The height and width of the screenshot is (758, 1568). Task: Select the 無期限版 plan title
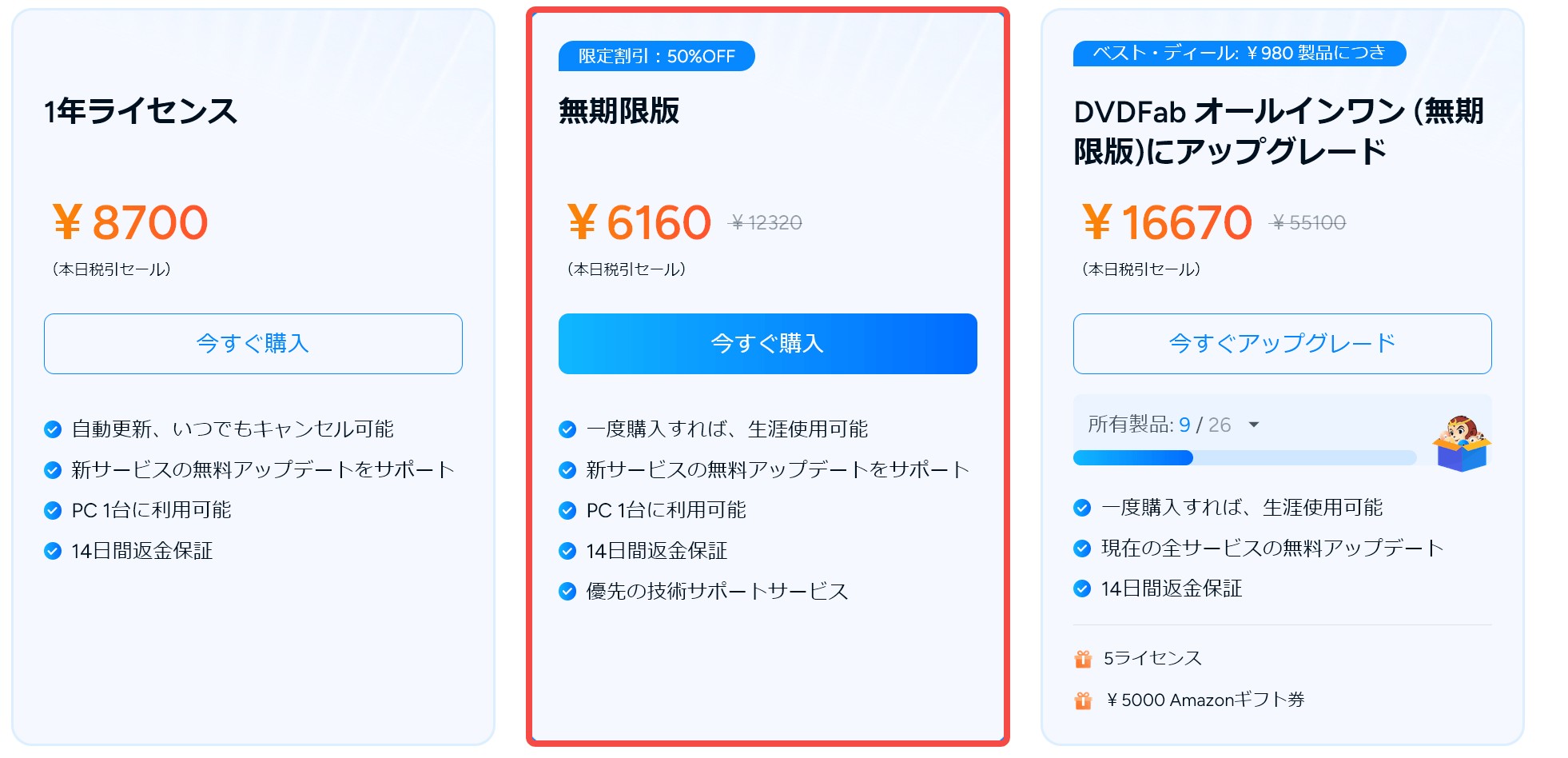tap(619, 111)
